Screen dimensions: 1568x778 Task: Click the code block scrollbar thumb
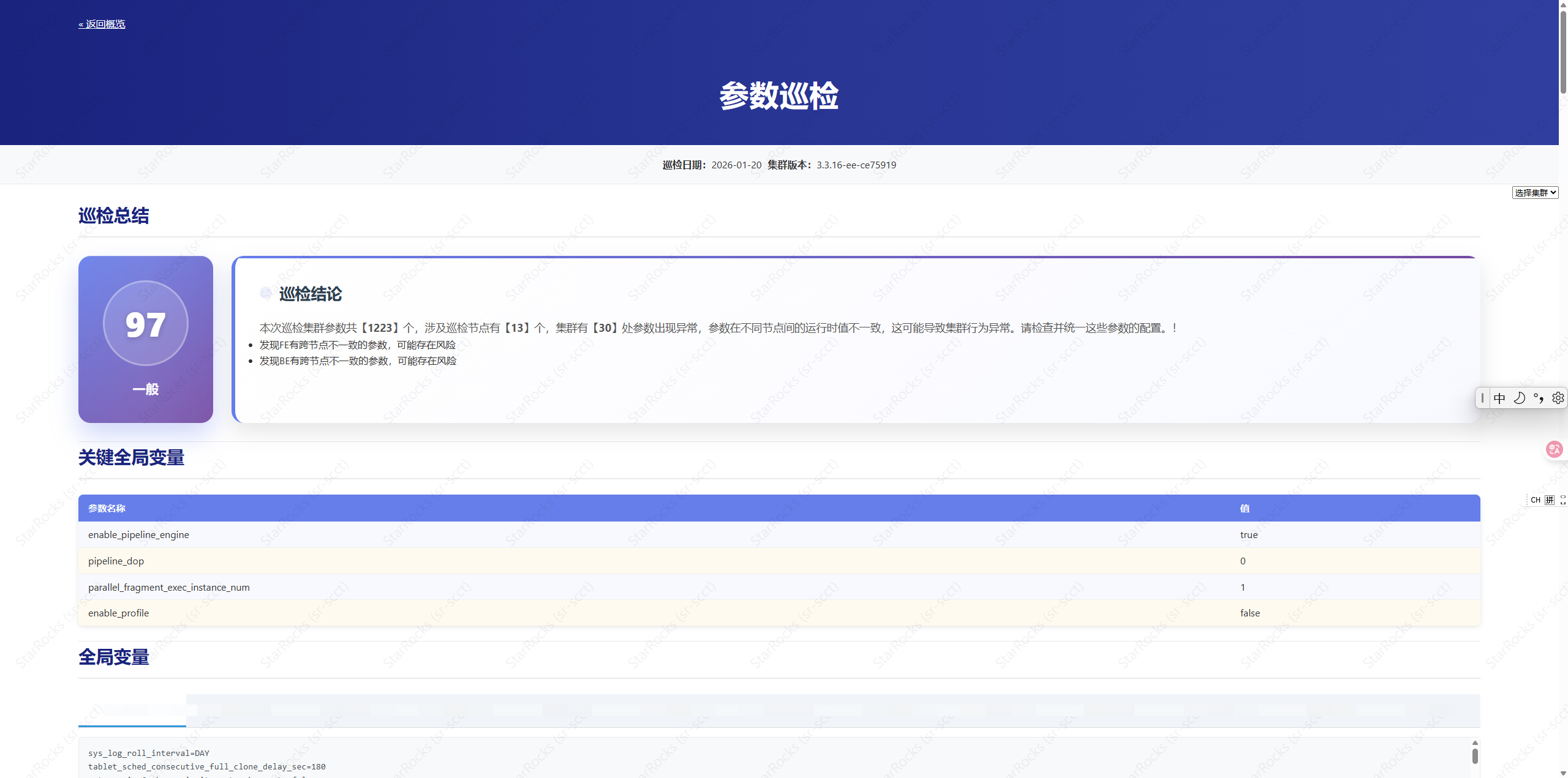tap(1475, 756)
